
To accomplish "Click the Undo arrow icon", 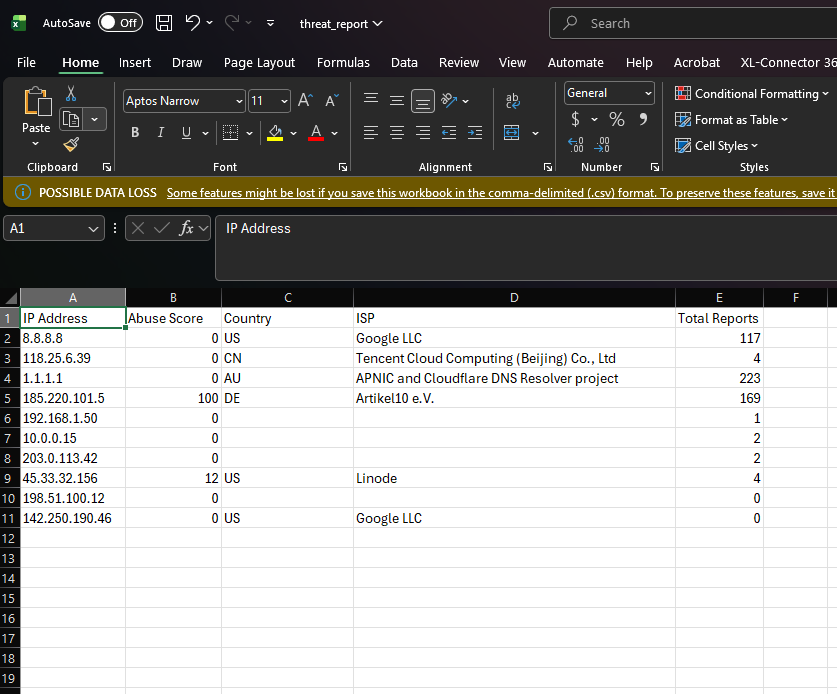I will (x=192, y=23).
